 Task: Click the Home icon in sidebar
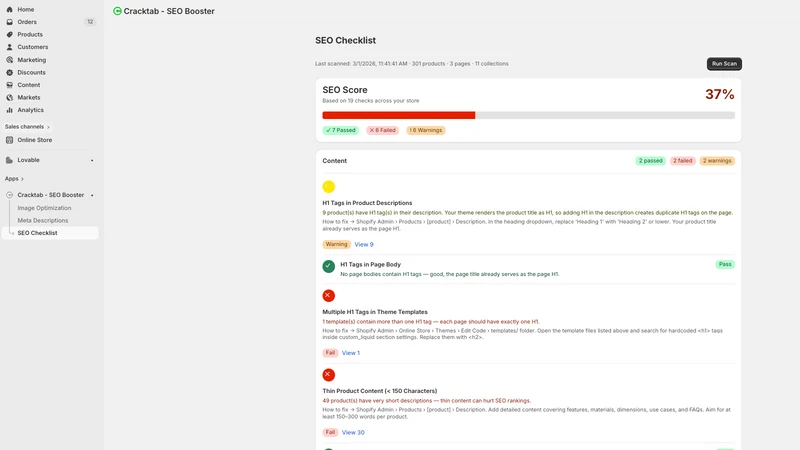tap(9, 9)
